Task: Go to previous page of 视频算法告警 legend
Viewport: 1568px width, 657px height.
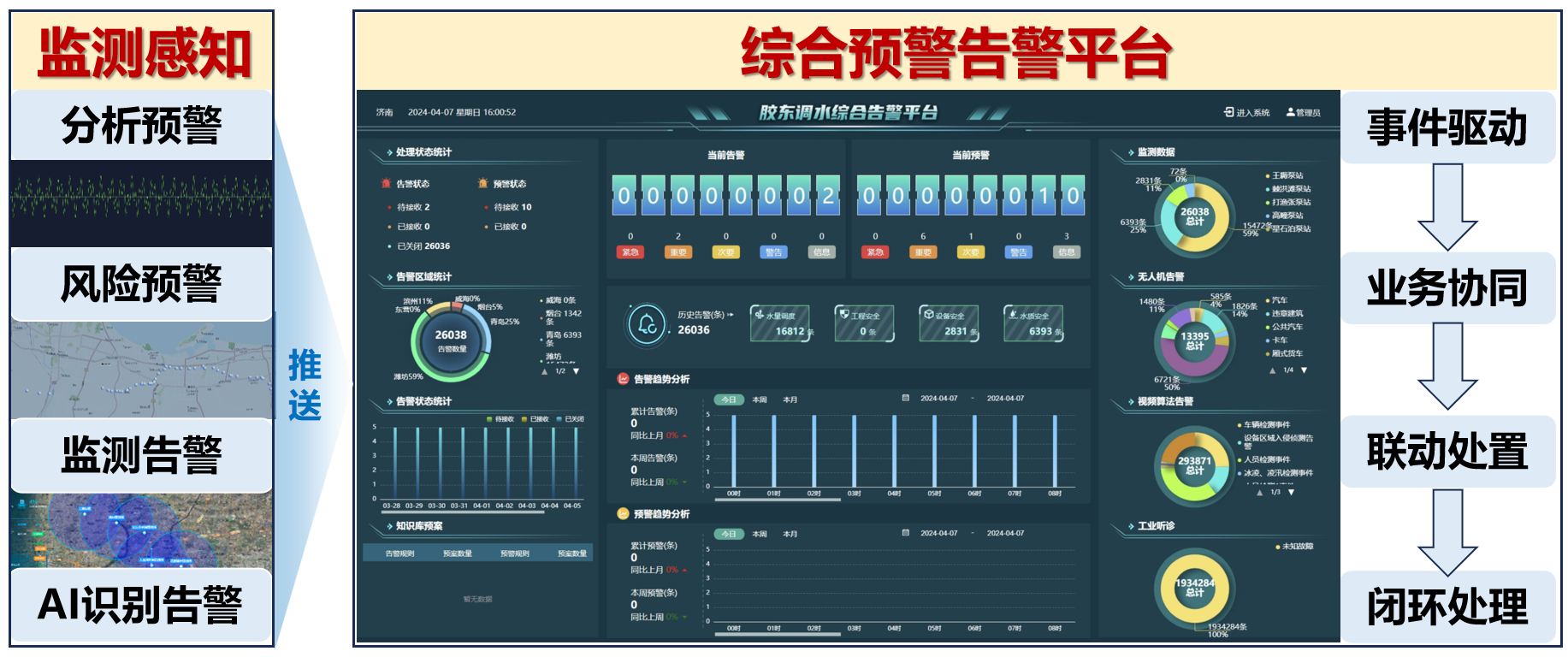Action: click(1260, 493)
